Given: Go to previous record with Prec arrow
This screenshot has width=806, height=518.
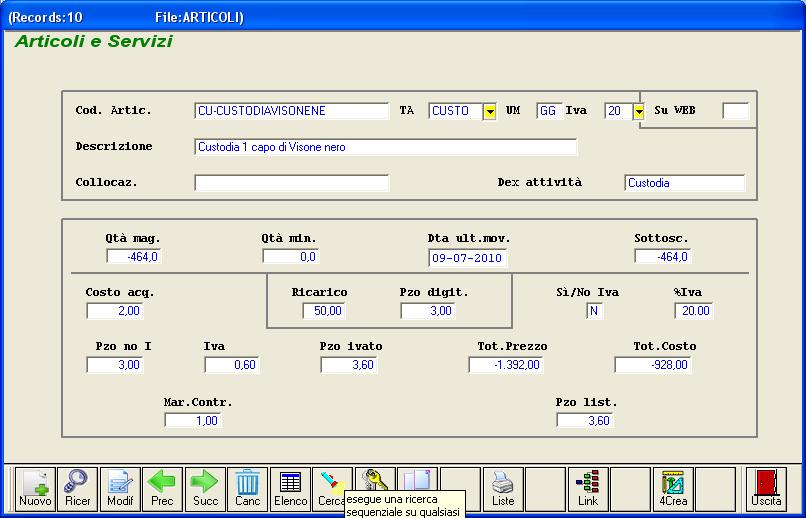Looking at the screenshot, I should click(162, 489).
